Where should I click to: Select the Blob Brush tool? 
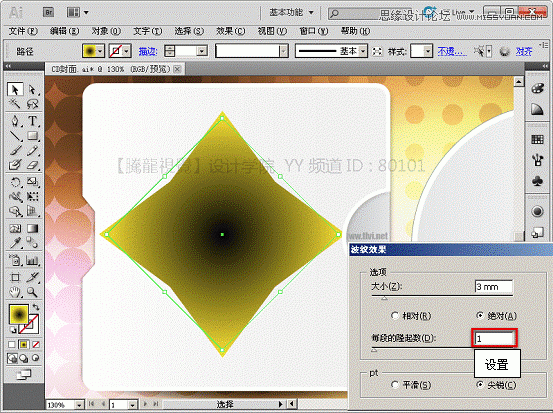tap(15, 165)
